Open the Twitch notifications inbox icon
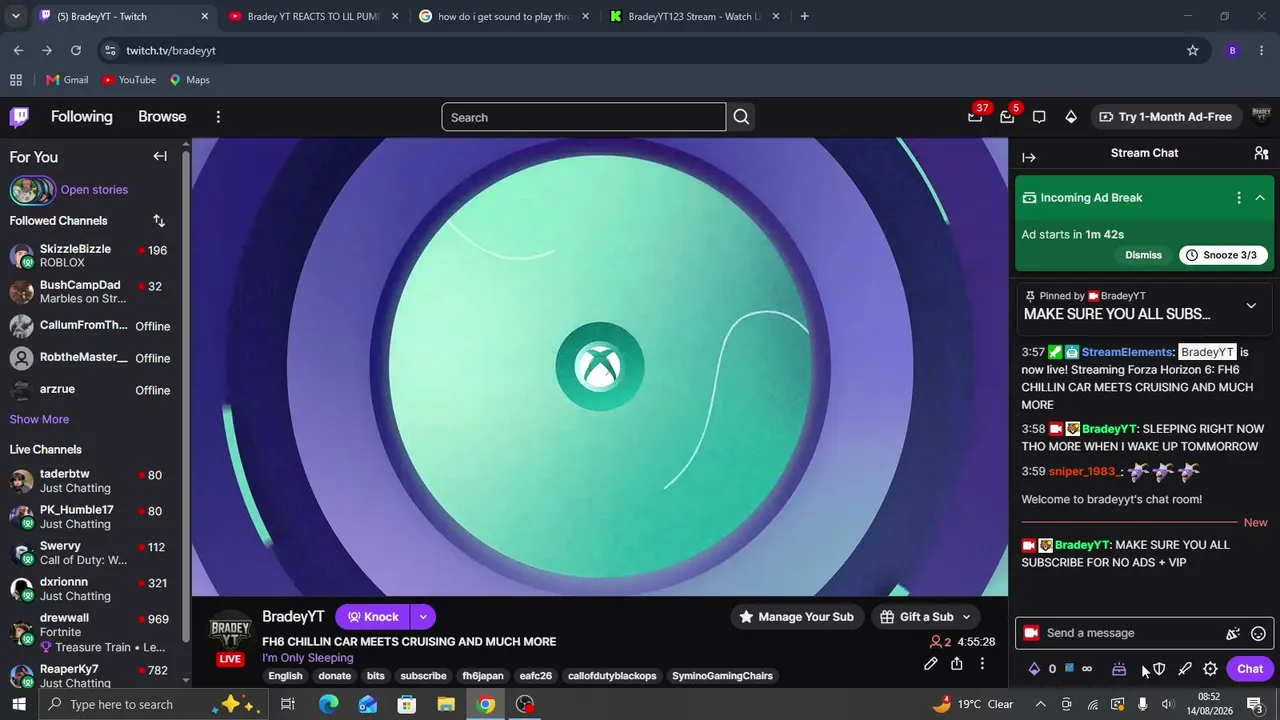Viewport: 1280px width, 720px height. [x=1007, y=117]
